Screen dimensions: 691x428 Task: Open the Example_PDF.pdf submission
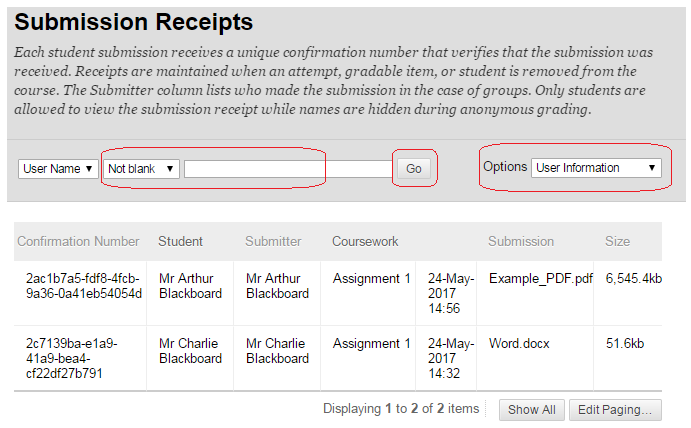[540, 278]
